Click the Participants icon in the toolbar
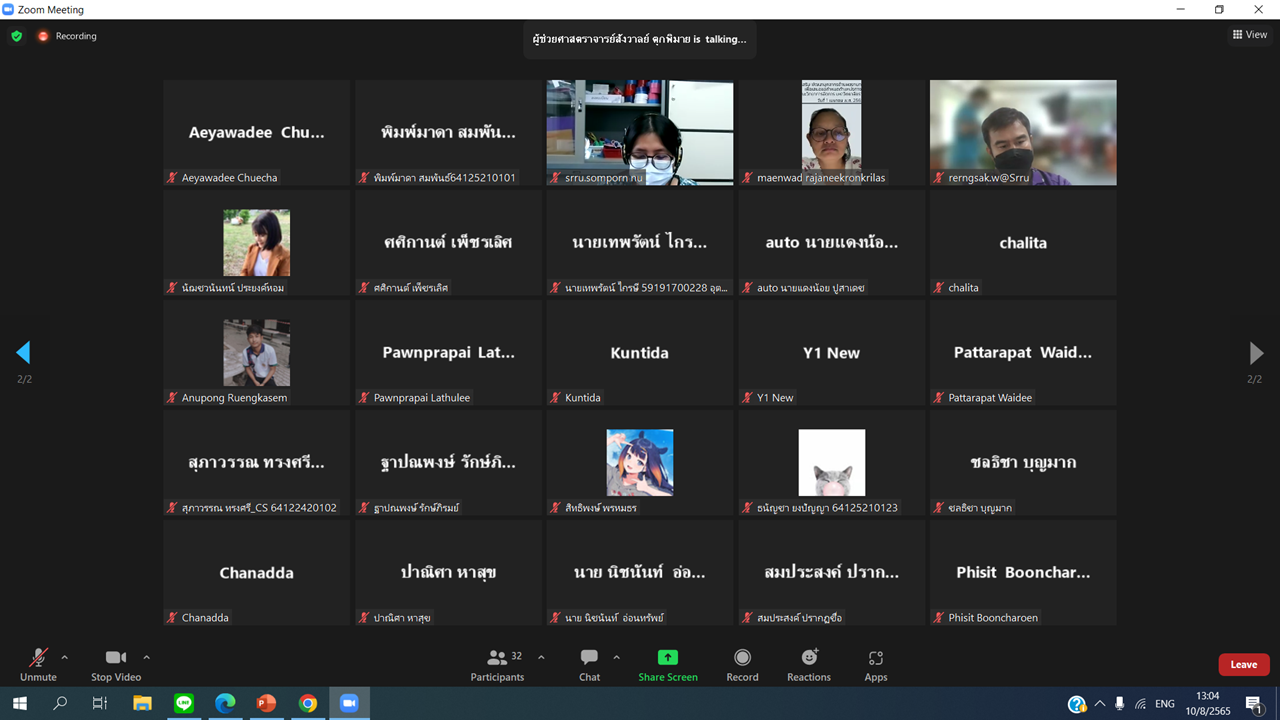 (497, 658)
